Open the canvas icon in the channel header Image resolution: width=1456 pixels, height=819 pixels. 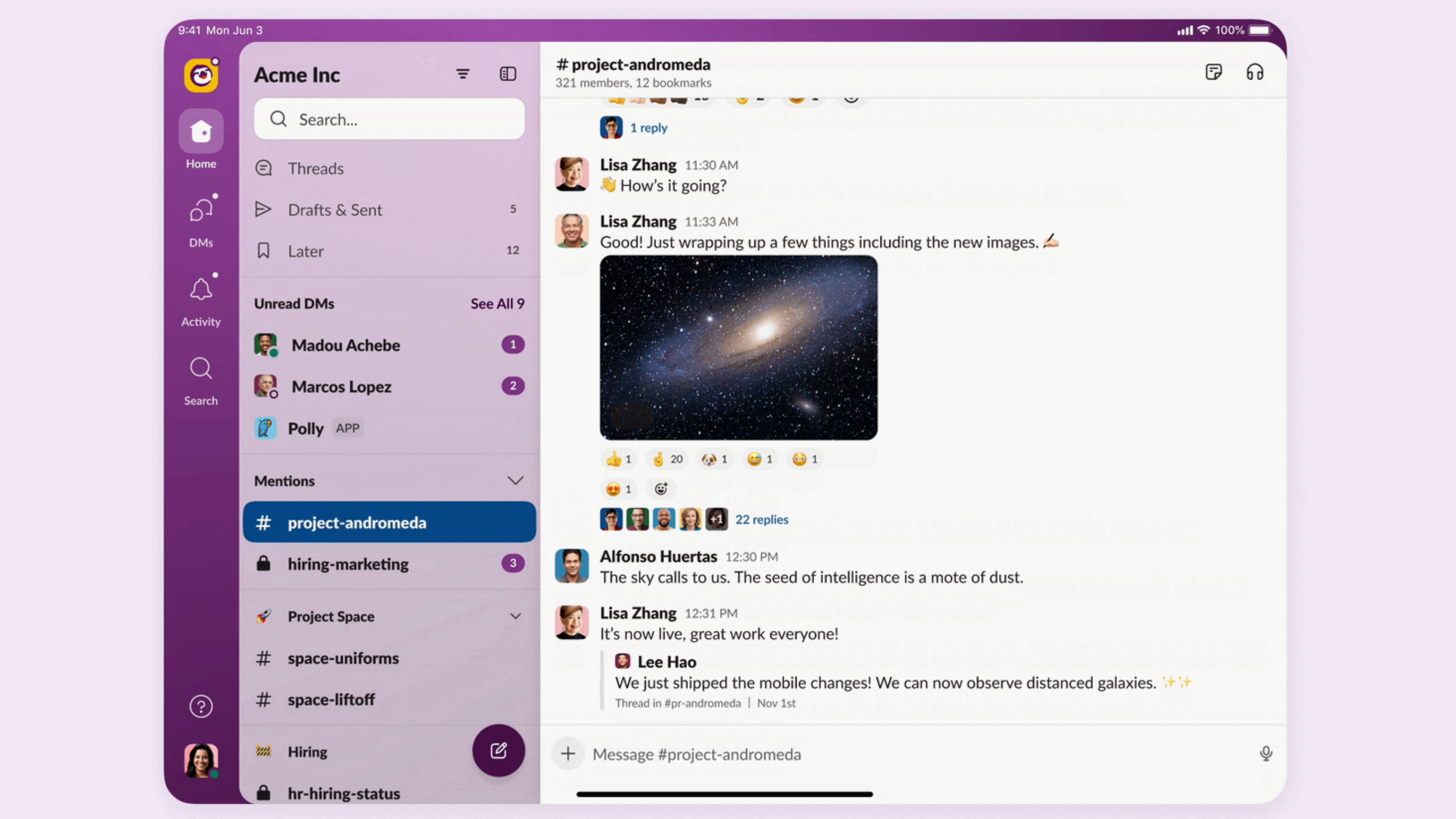click(1213, 72)
